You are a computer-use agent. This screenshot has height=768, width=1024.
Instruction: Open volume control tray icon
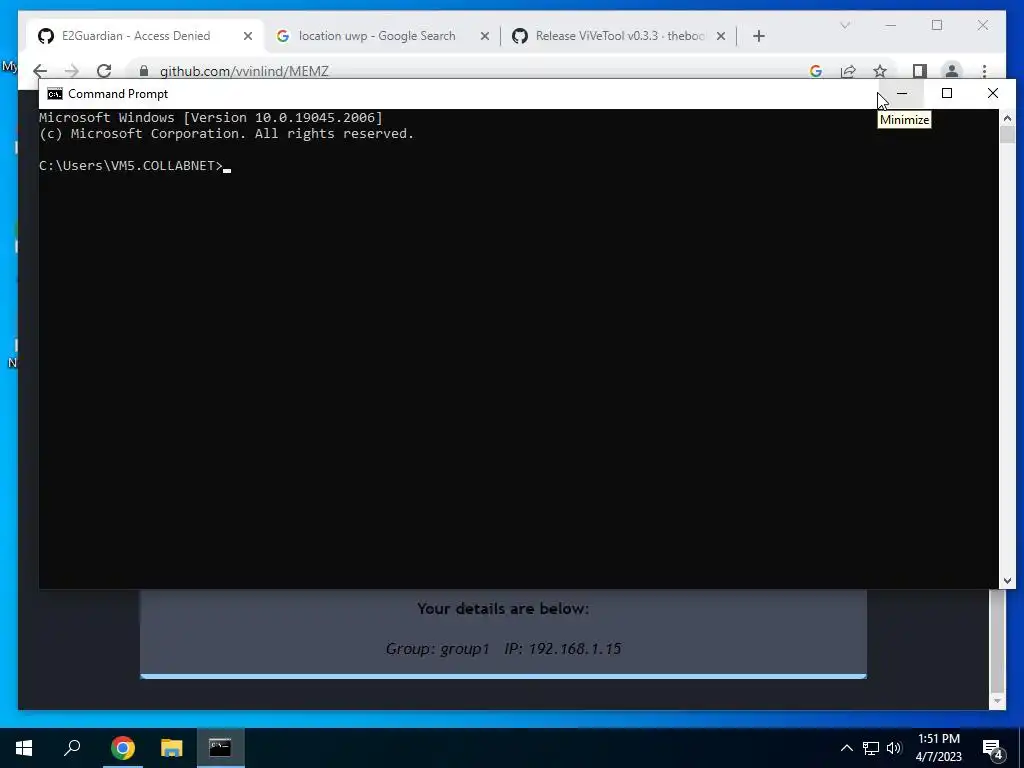894,748
